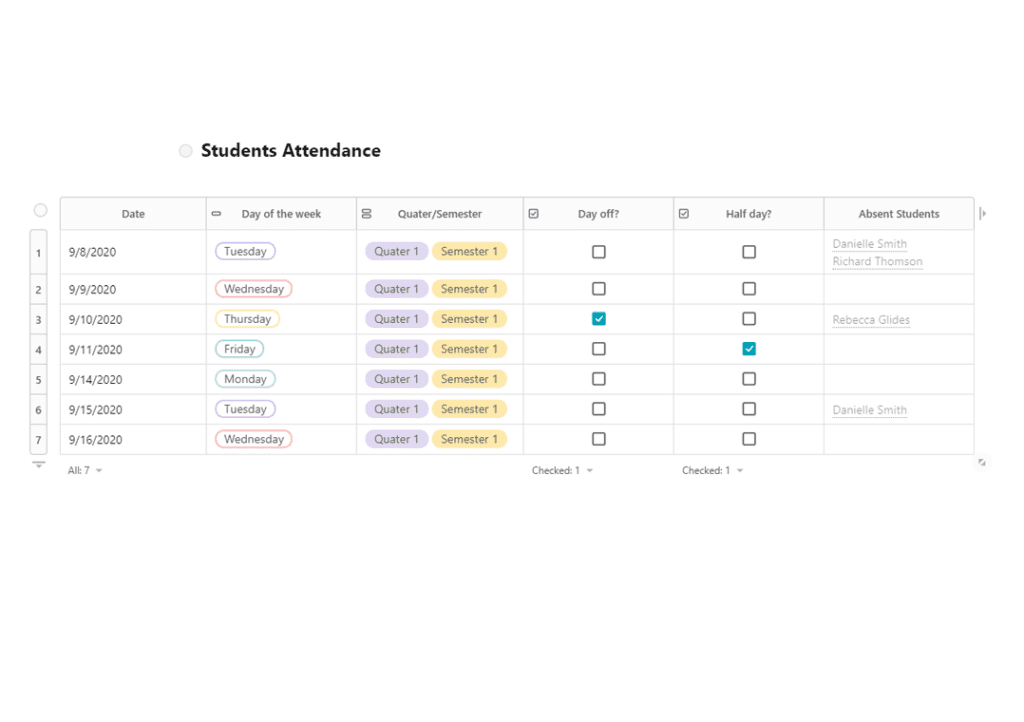Uncheck Day off? for 9/10/2020

pos(599,319)
